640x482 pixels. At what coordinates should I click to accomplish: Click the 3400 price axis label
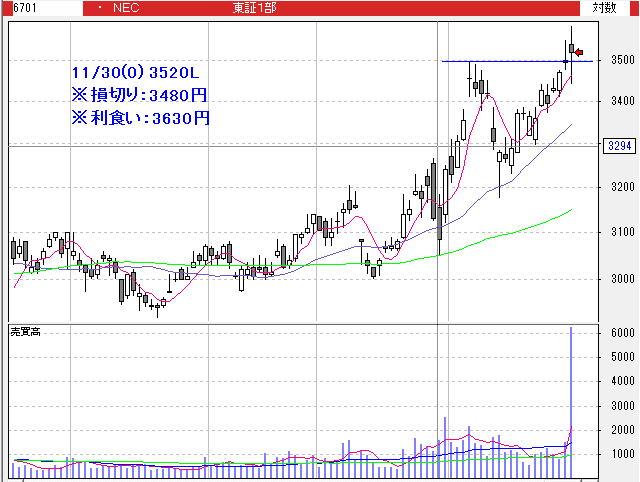click(x=623, y=102)
